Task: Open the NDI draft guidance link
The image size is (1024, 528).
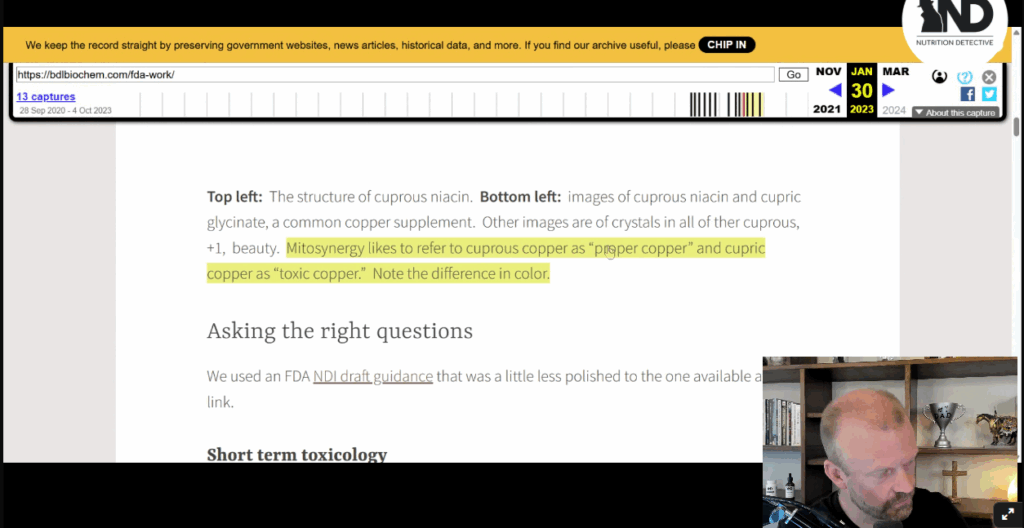Action: pos(373,376)
